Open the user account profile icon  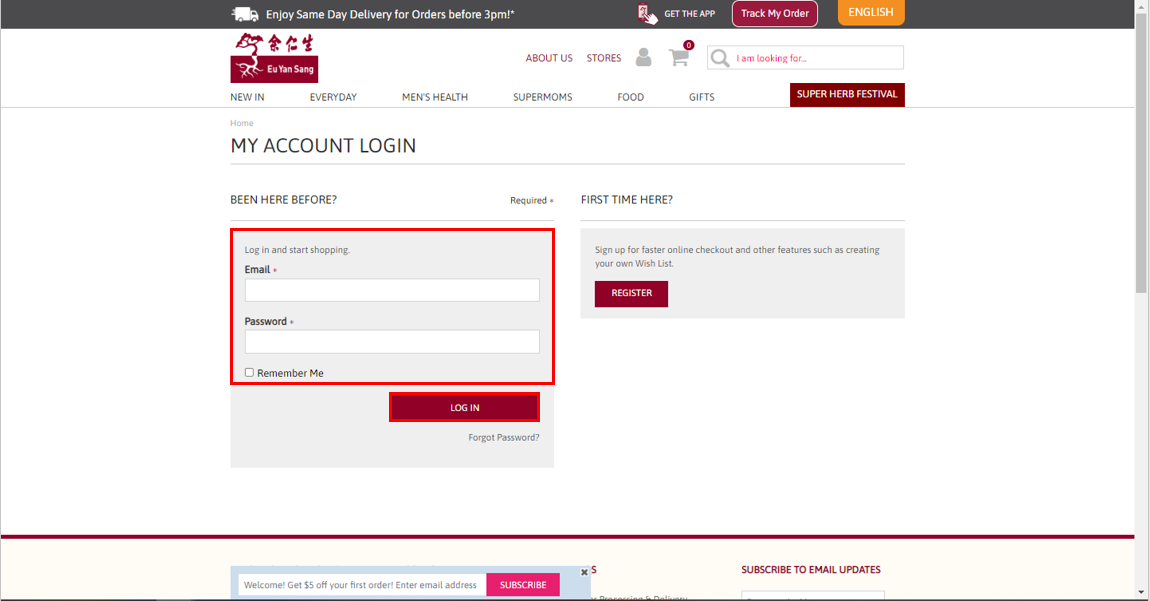[643, 57]
